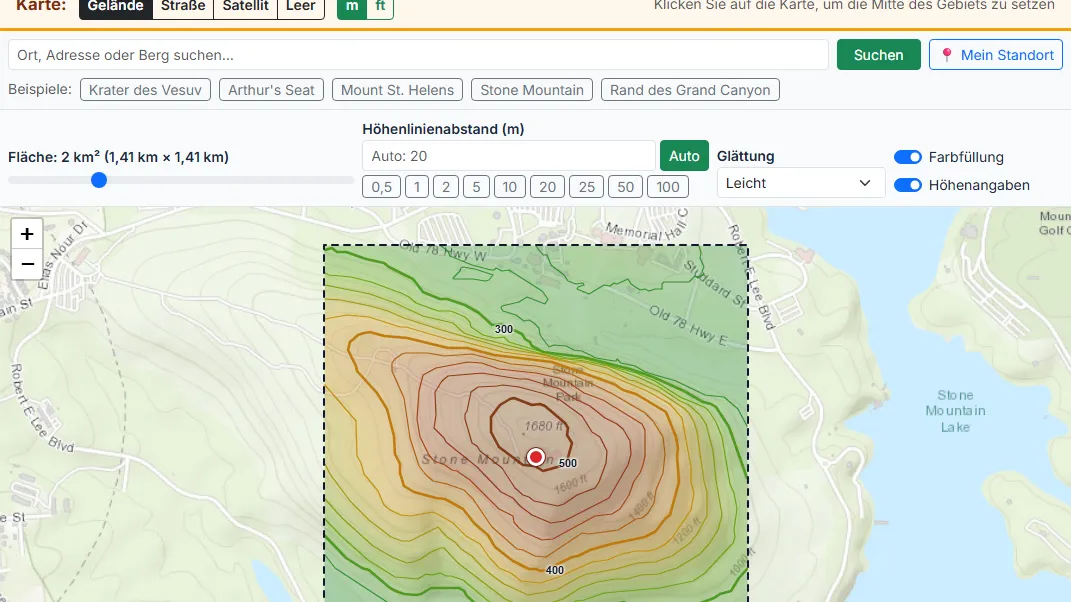The image size is (1071, 602).
Task: Select the Leer map type
Action: click(301, 6)
